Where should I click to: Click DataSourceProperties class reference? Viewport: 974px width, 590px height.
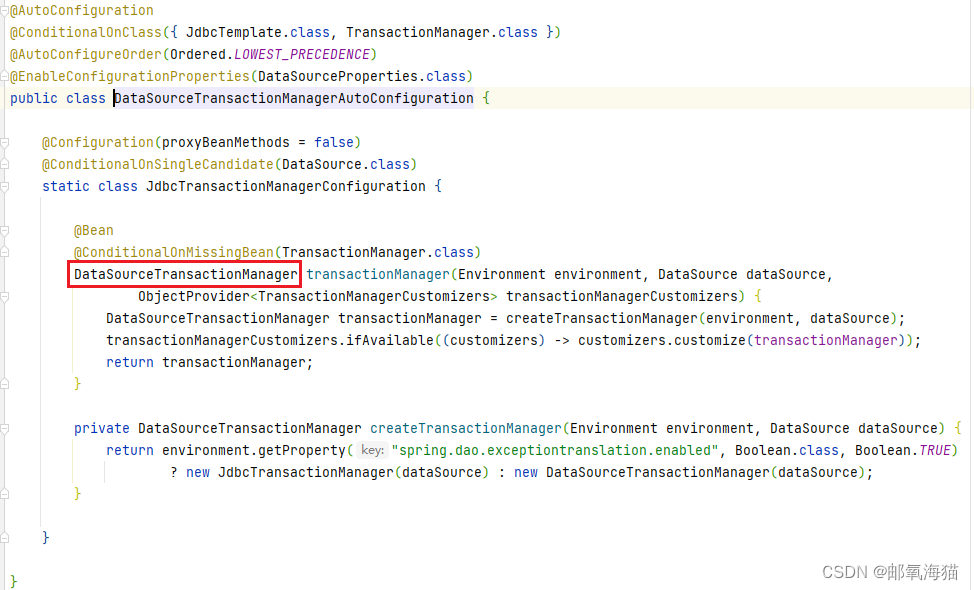pos(338,76)
